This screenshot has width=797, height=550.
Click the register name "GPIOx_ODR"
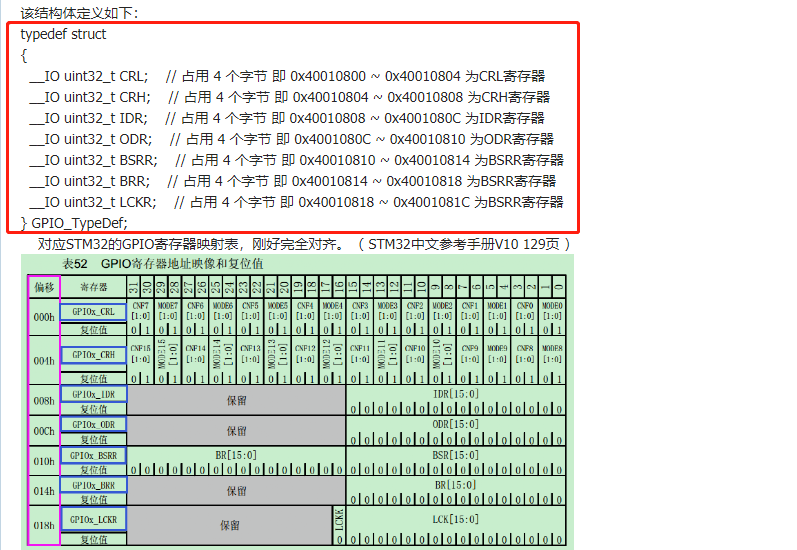click(94, 424)
